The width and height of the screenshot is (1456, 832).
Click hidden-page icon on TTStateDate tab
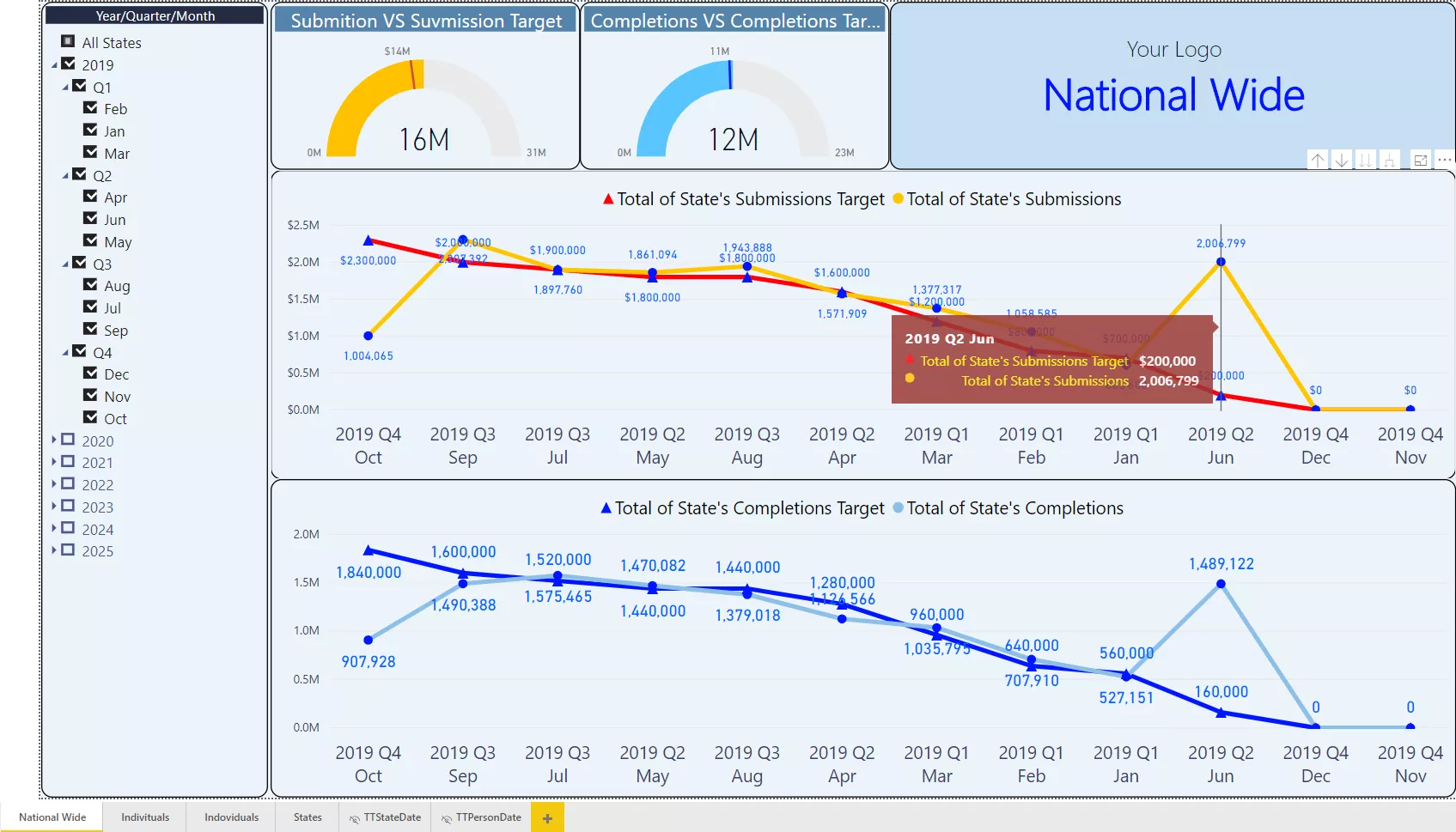[355, 818]
